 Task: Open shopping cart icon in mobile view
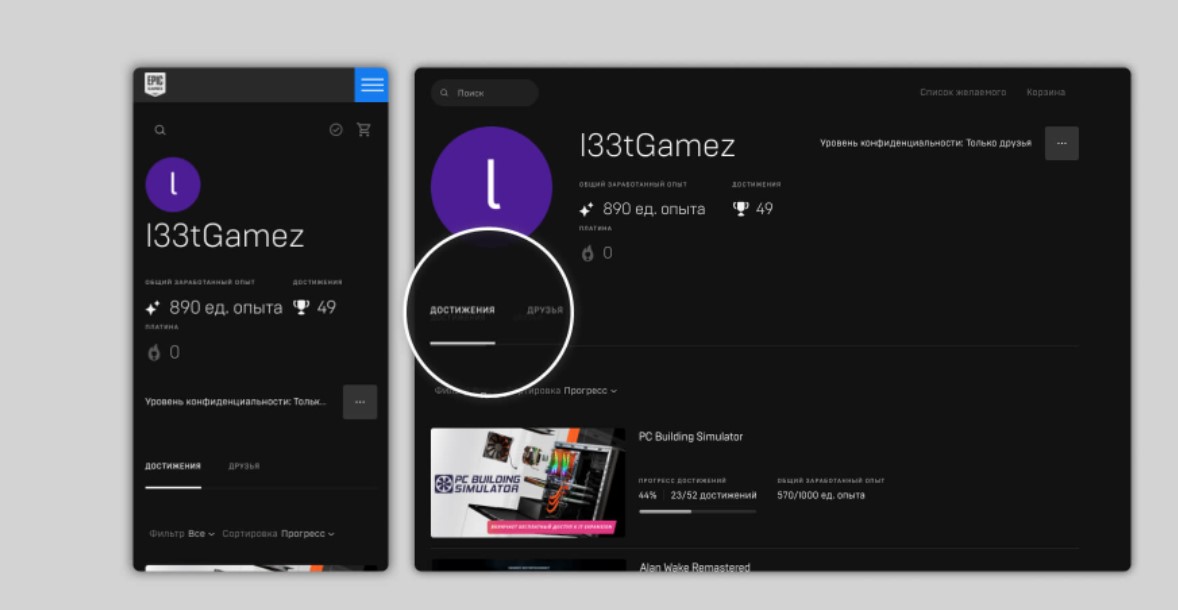coord(364,129)
